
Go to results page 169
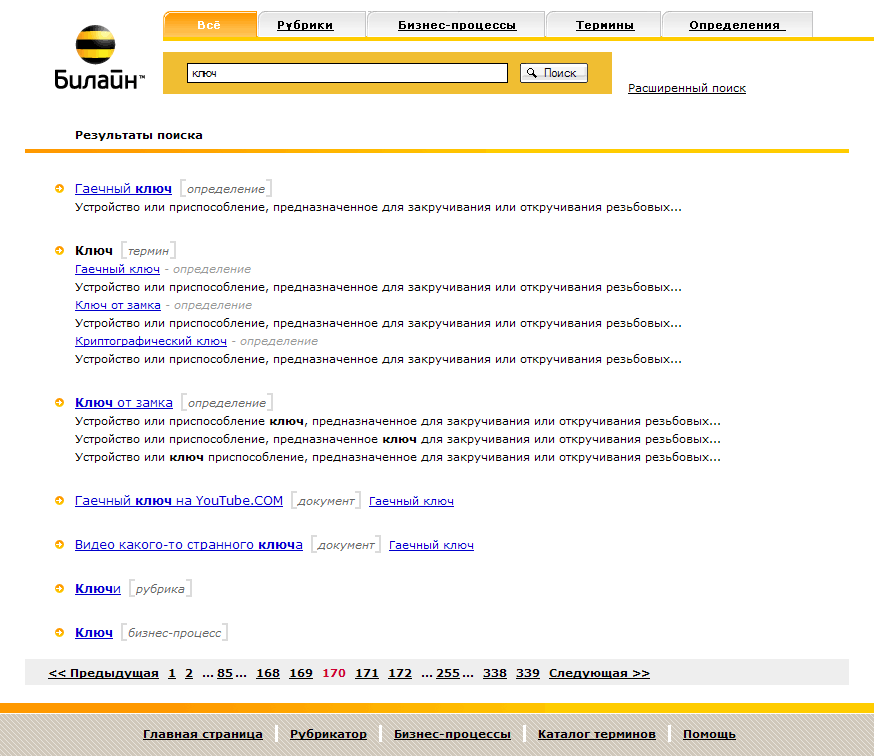point(300,673)
